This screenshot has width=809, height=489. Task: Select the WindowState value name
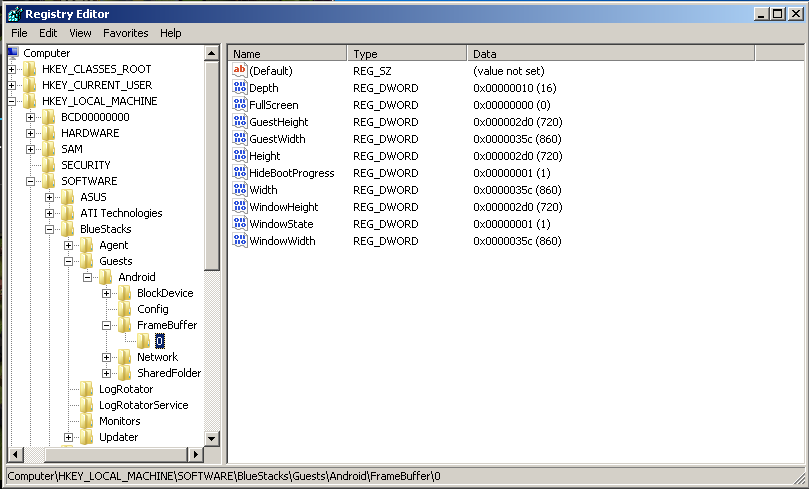[x=281, y=224]
